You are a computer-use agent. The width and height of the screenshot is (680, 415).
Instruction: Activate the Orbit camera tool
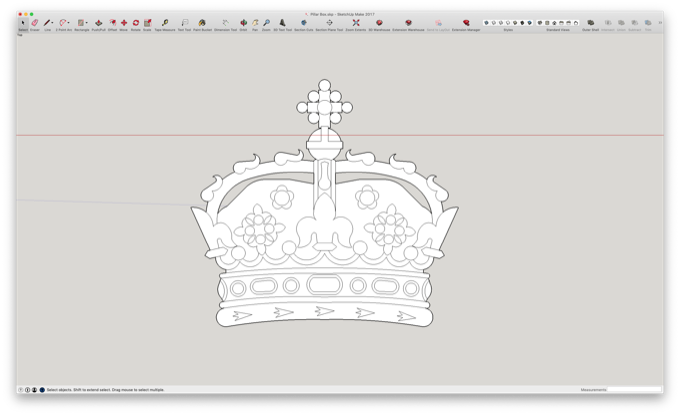243,23
